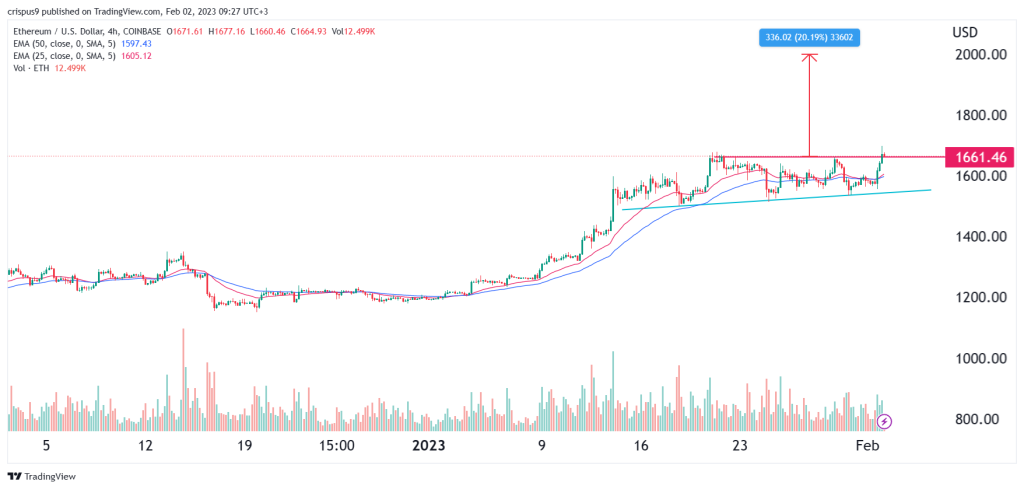Click the TradingView logo in bottom-left corner
The height and width of the screenshot is (489, 1024).
[x=42, y=475]
